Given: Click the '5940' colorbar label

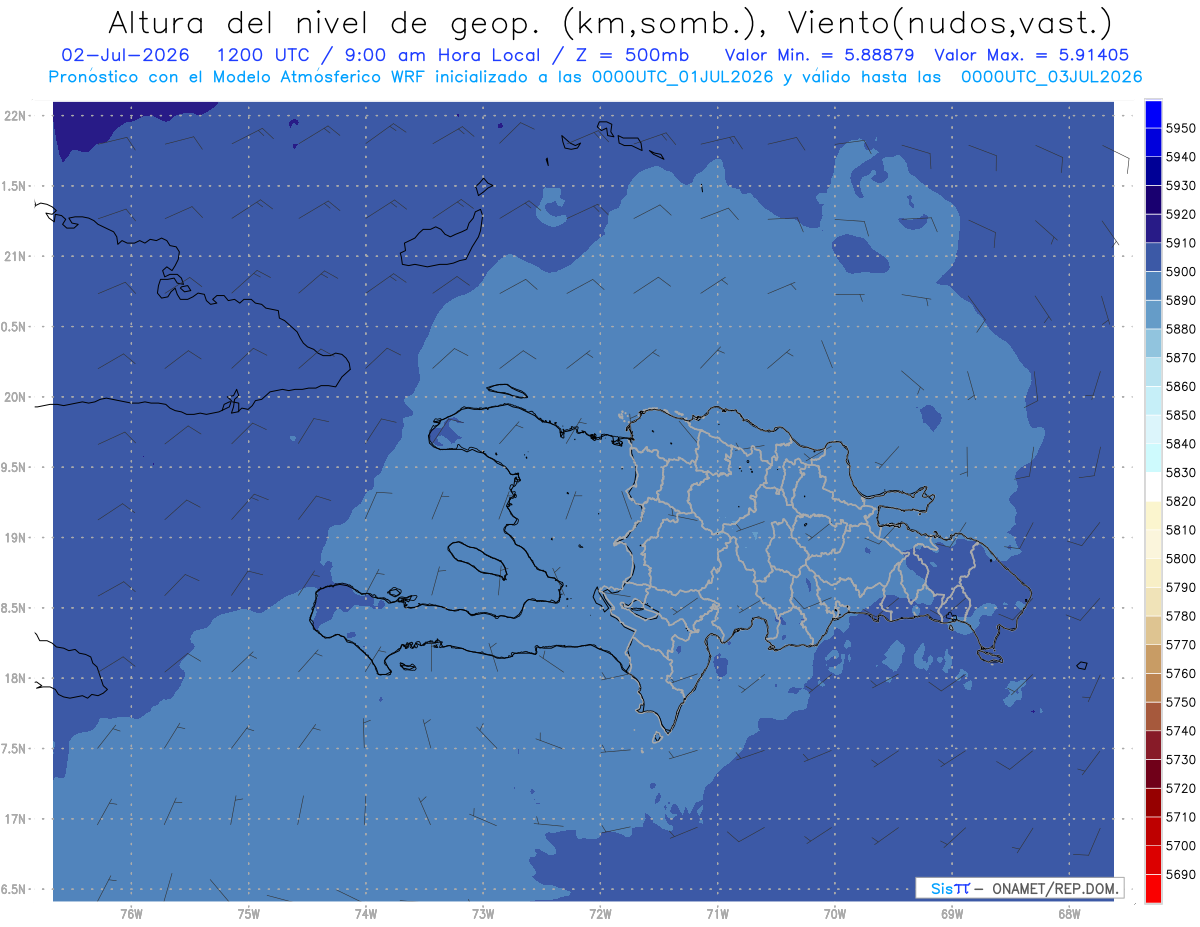Looking at the screenshot, I should coord(1180,157).
